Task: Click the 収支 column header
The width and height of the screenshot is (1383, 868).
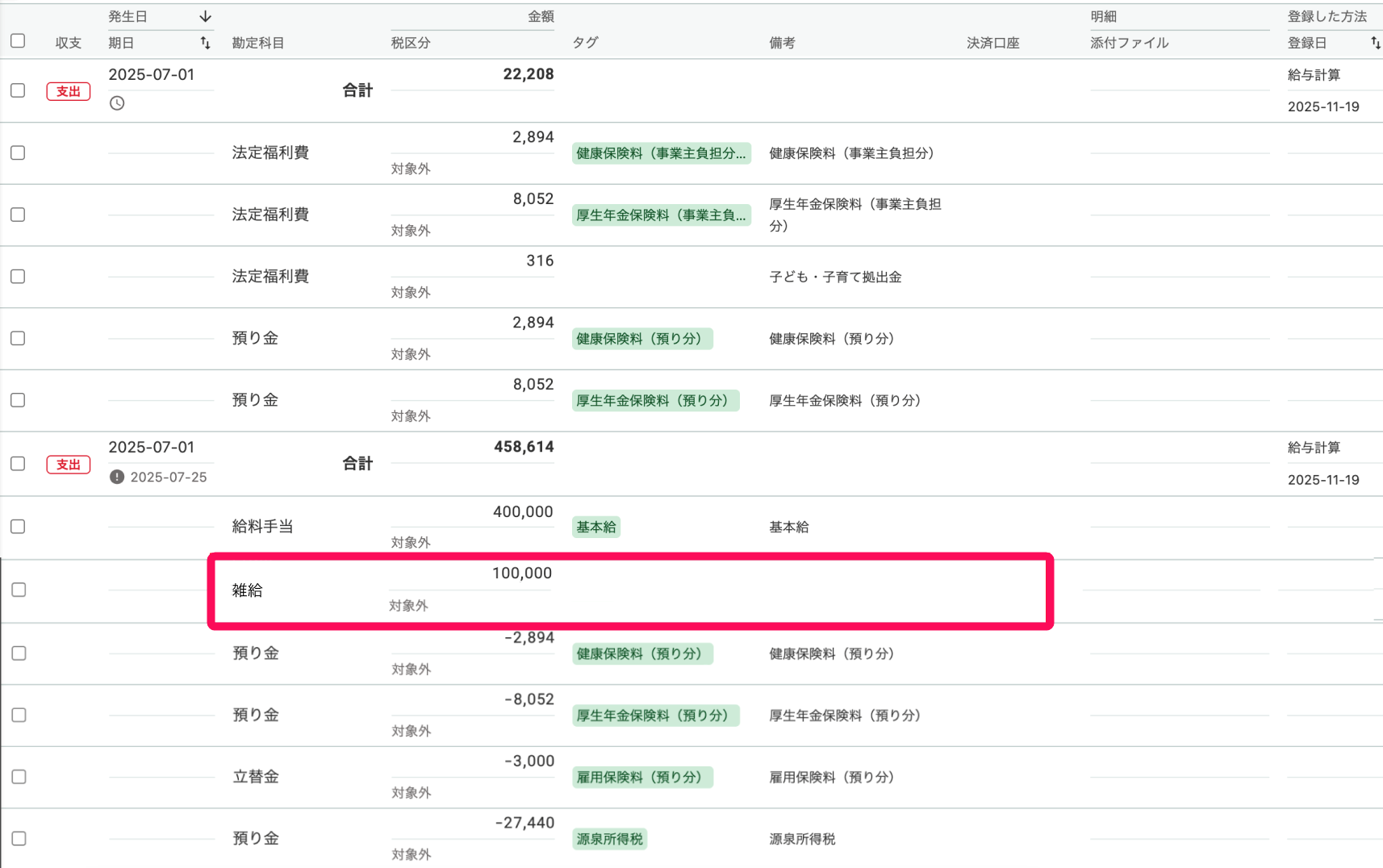Action: click(x=69, y=43)
